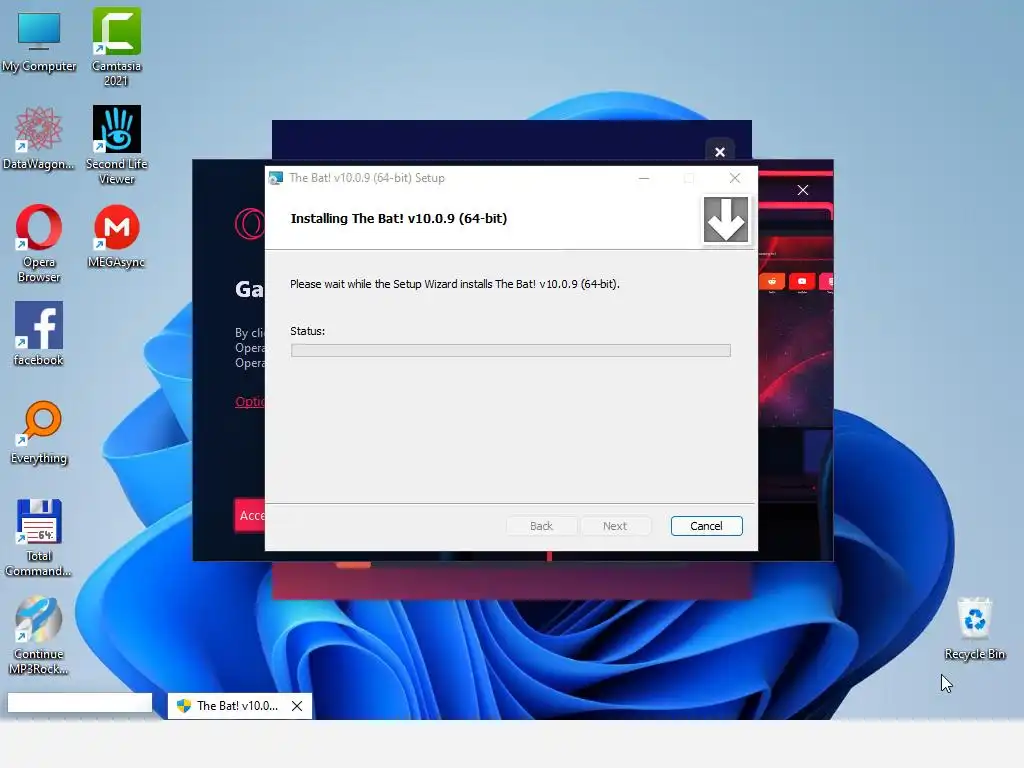Click the Cancel button in The Bat! setup
The image size is (1024, 768).
(706, 526)
